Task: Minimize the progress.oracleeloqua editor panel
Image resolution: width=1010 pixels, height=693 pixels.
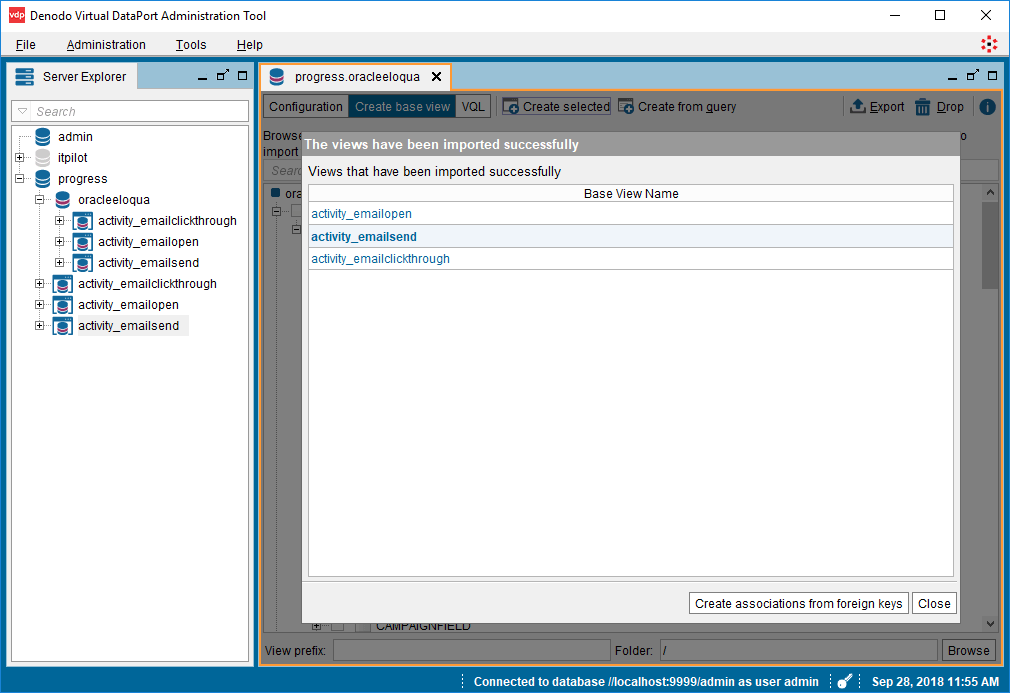Action: 953,77
